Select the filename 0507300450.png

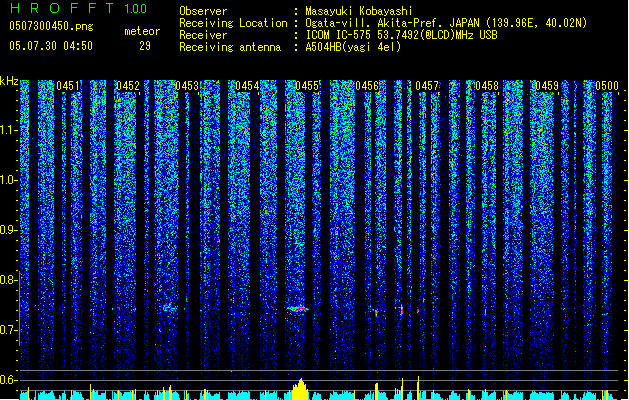[x=51, y=26]
